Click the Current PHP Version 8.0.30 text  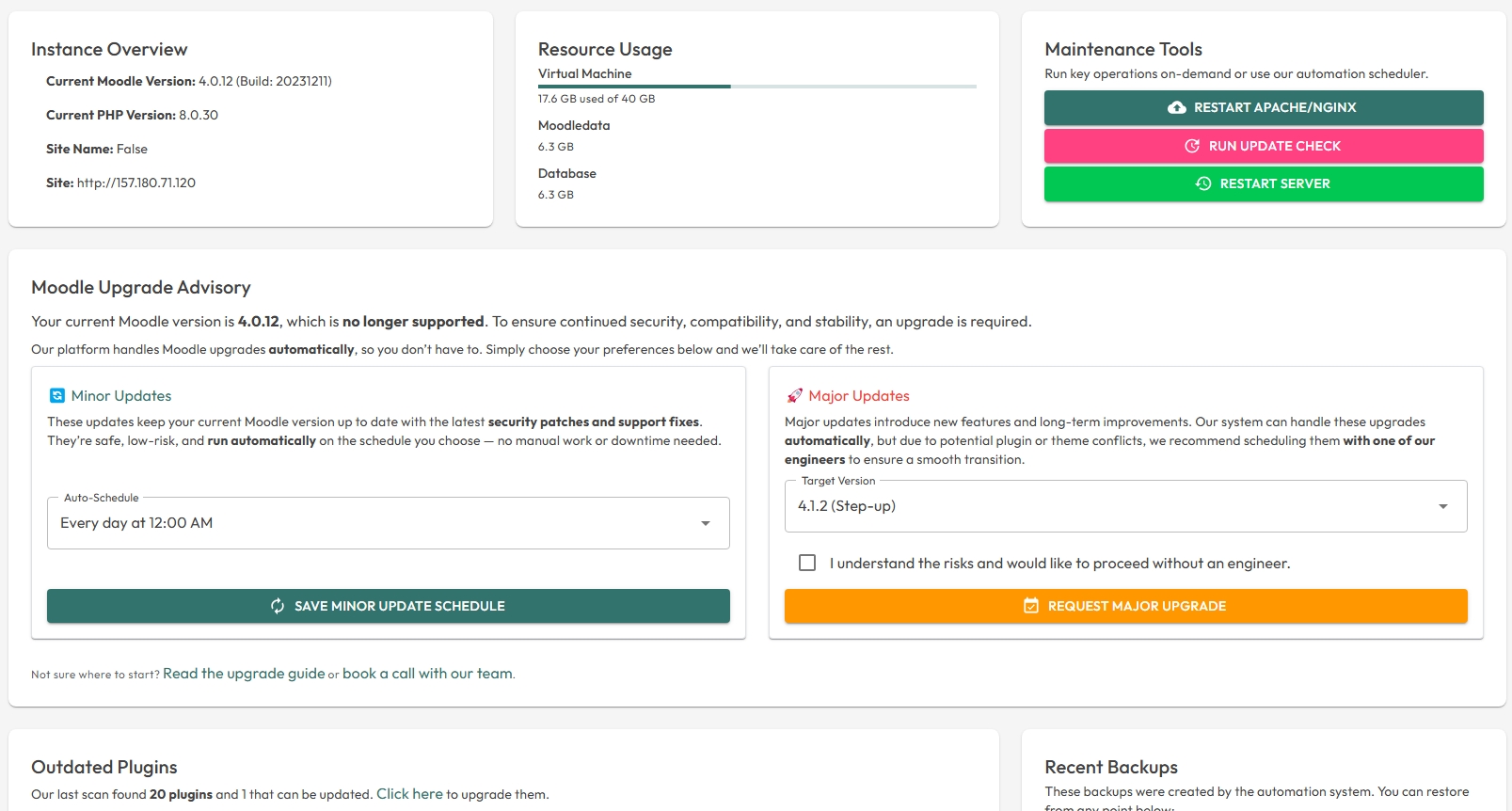coord(132,115)
